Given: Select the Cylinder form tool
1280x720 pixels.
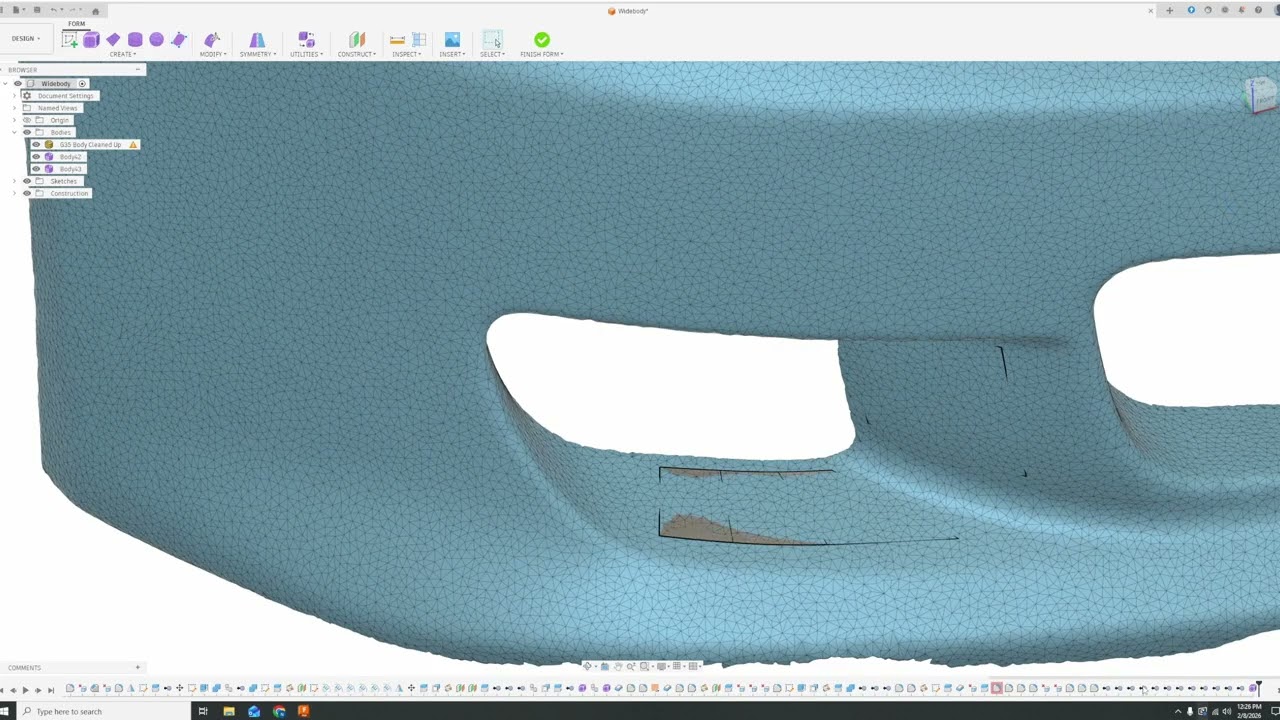Looking at the screenshot, I should pyautogui.click(x=135, y=39).
